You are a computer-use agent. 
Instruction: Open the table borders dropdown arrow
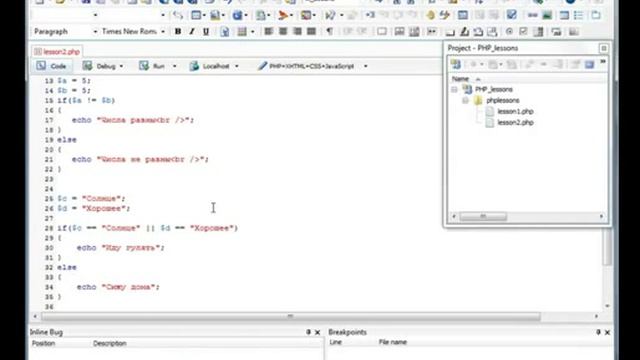pos(253,31)
